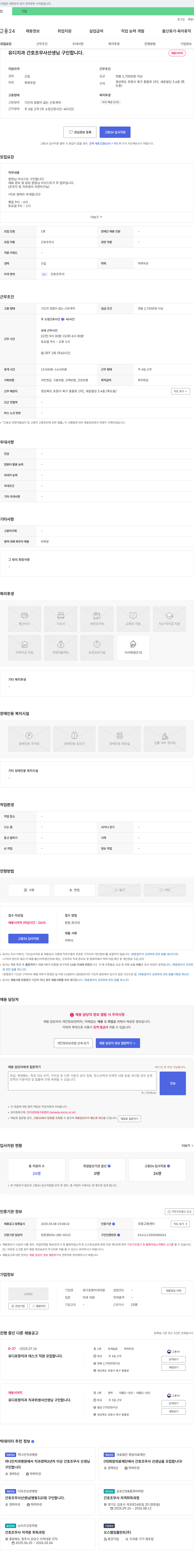
Task: Click the heart icon on 관심정보 등록
Action: [x=71, y=132]
